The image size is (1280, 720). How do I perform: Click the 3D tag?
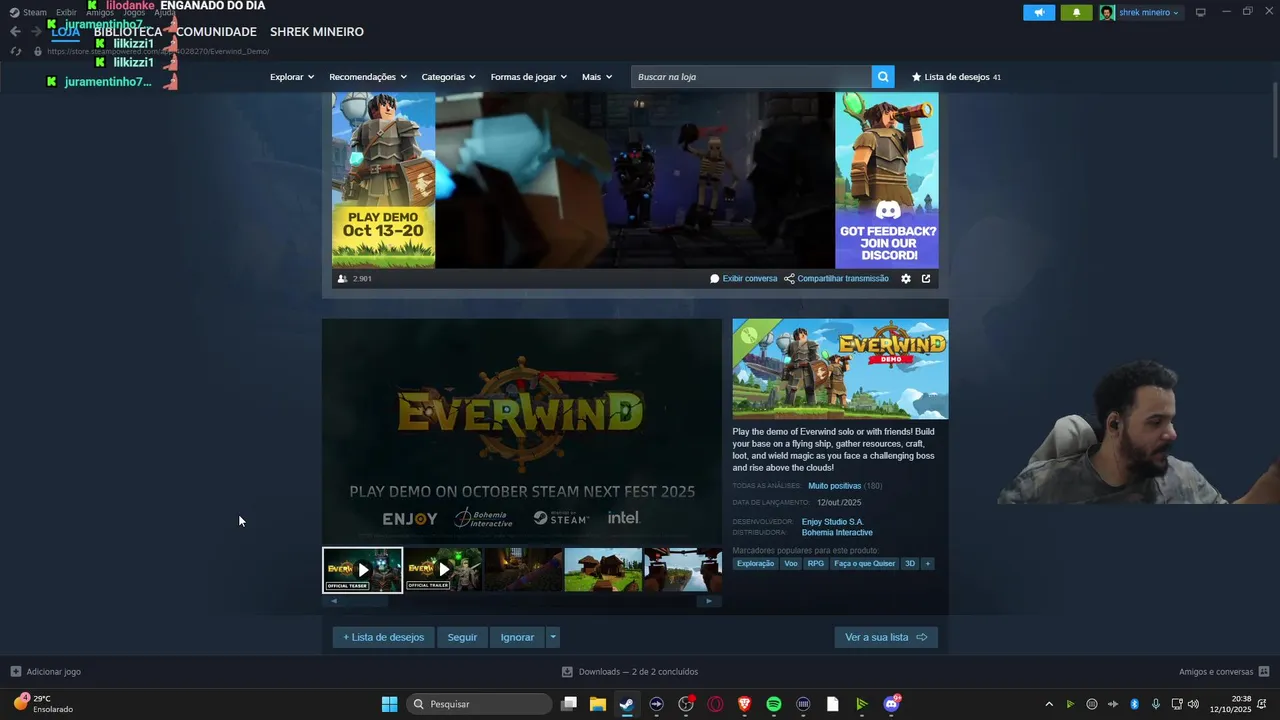(x=910, y=564)
